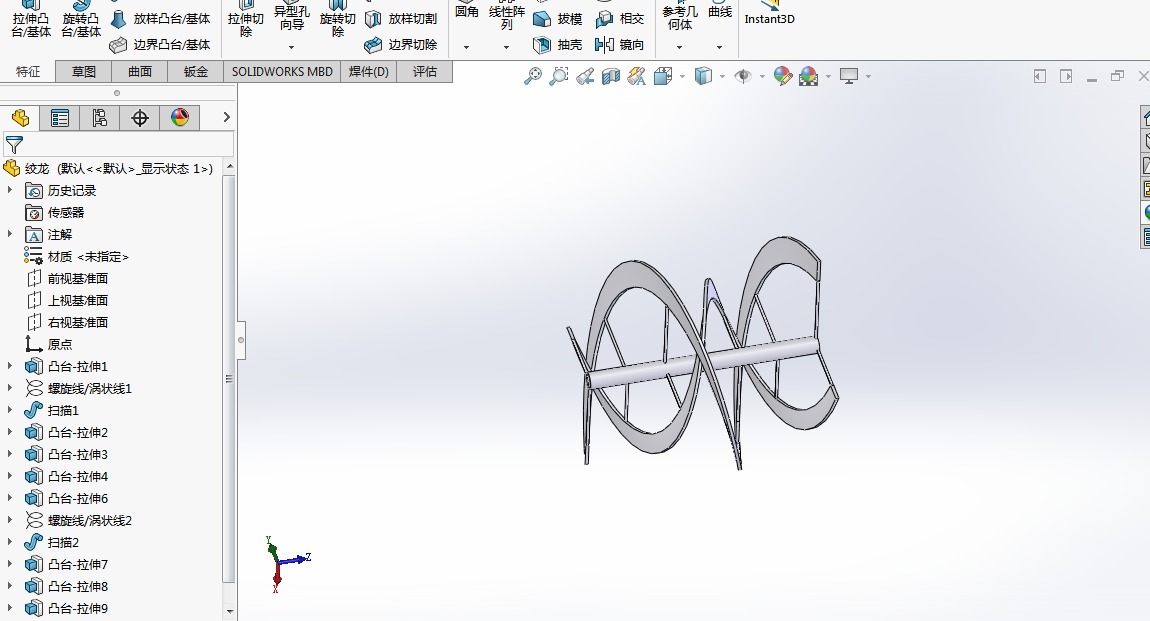
Task: Click Zoom to Fit magnifier icon
Action: 532,76
